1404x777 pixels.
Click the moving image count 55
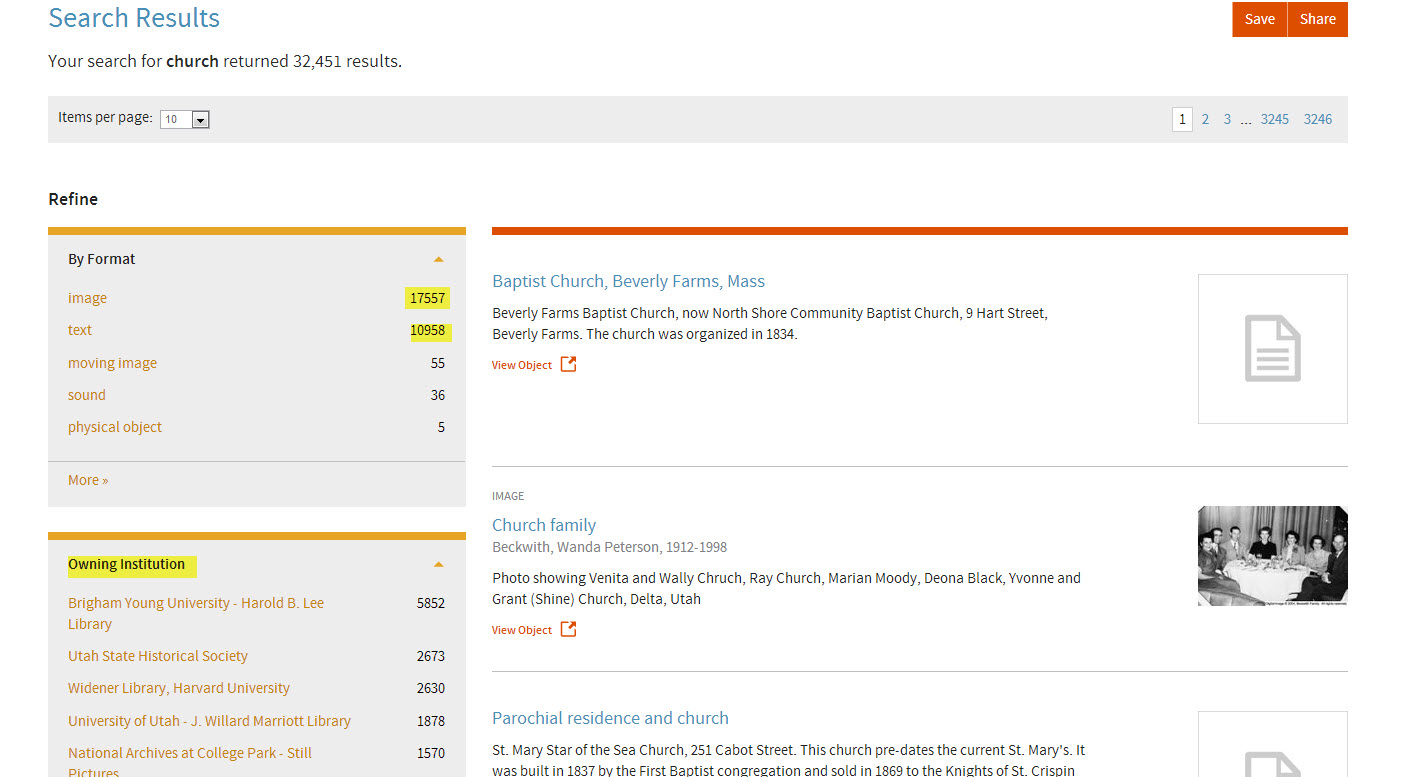[438, 363]
